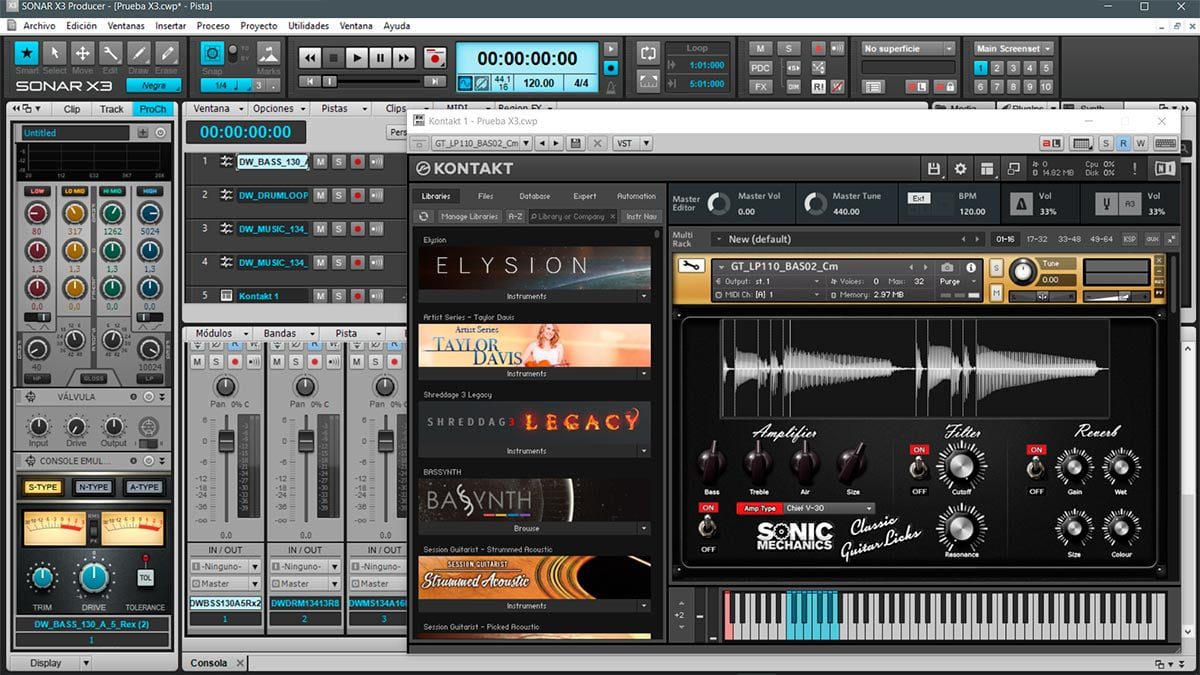Screen dimensions: 1200x675
Task: Select screenset number 5
Action: [x=1046, y=68]
